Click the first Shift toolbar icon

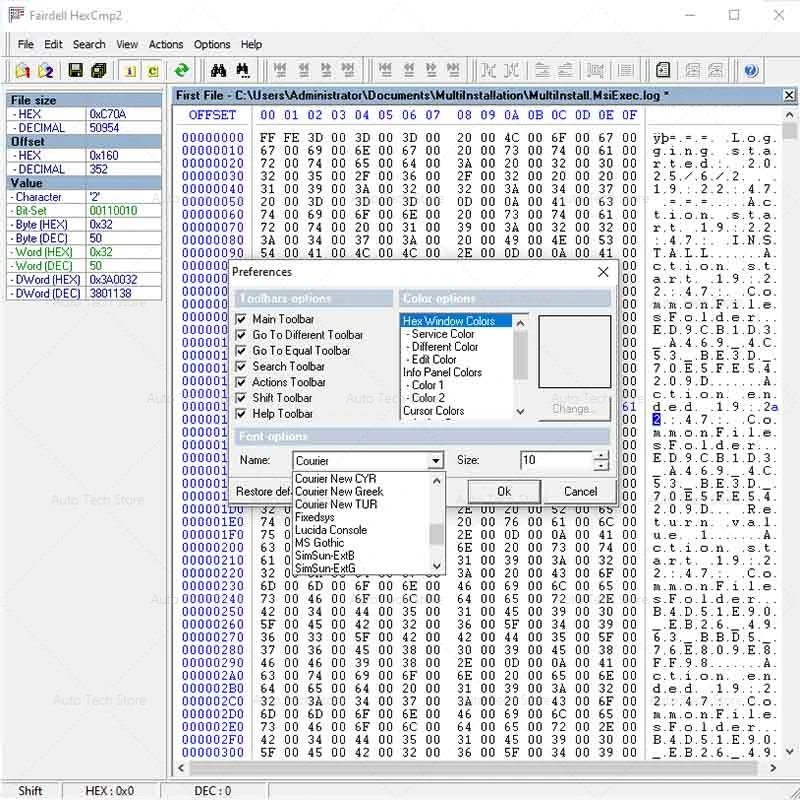(x=489, y=70)
